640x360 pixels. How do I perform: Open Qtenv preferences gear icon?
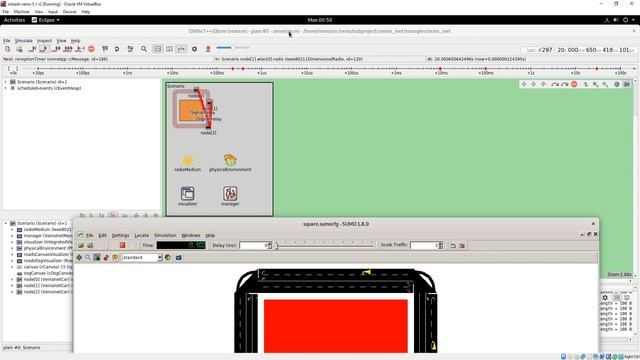(194, 49)
